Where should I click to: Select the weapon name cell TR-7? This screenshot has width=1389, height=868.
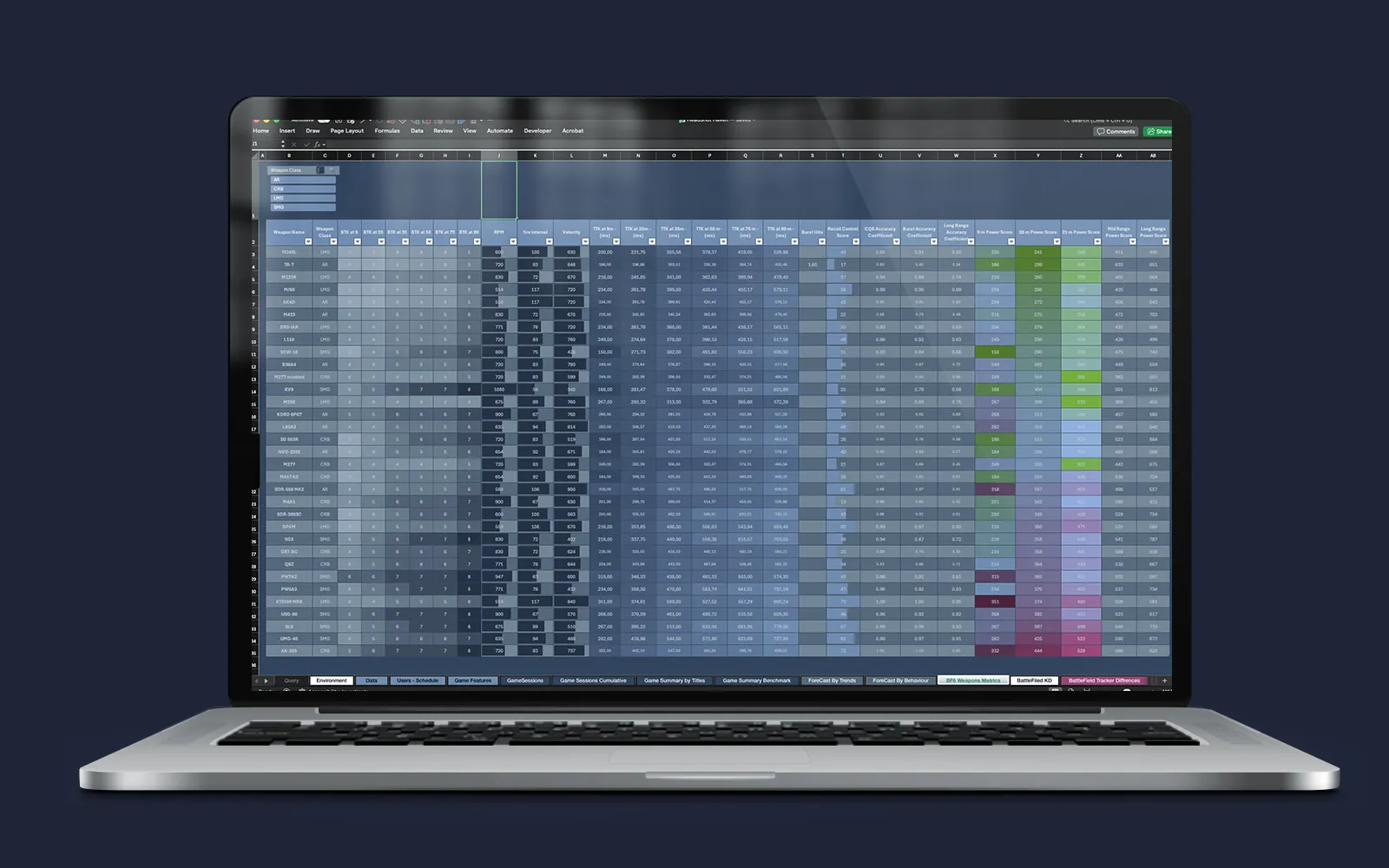(x=289, y=265)
